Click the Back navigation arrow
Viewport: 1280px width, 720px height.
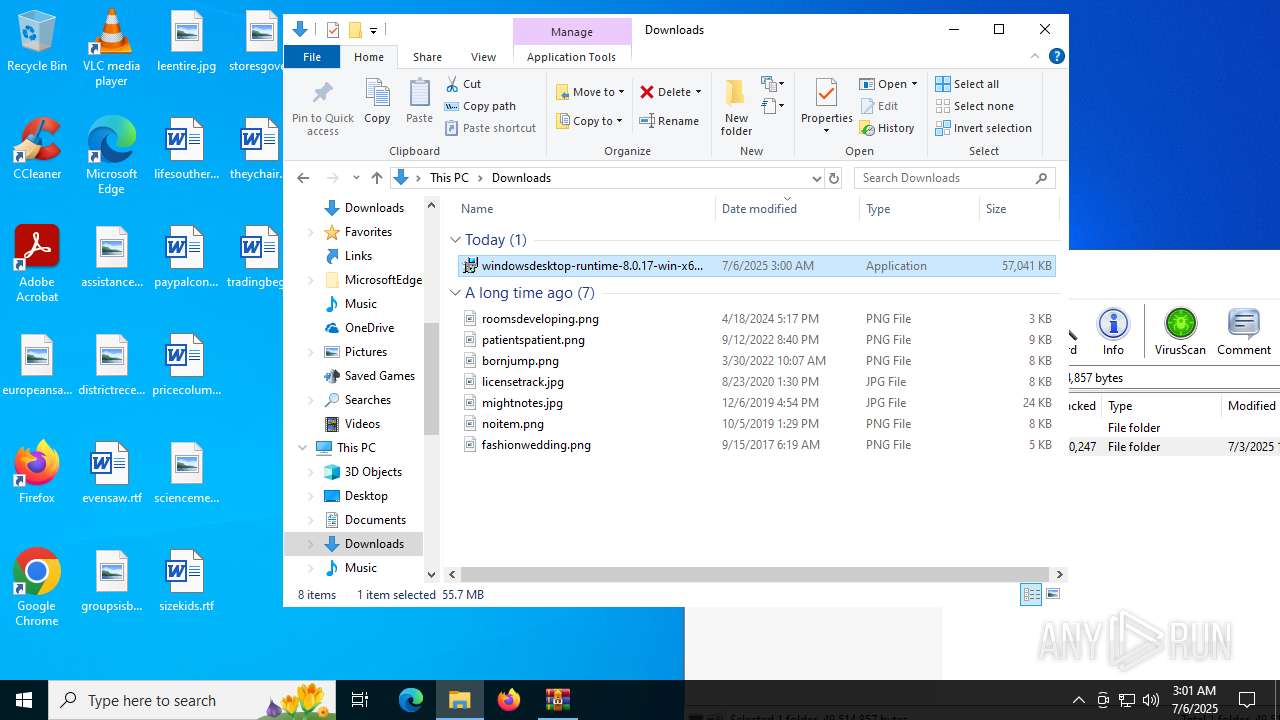click(303, 178)
